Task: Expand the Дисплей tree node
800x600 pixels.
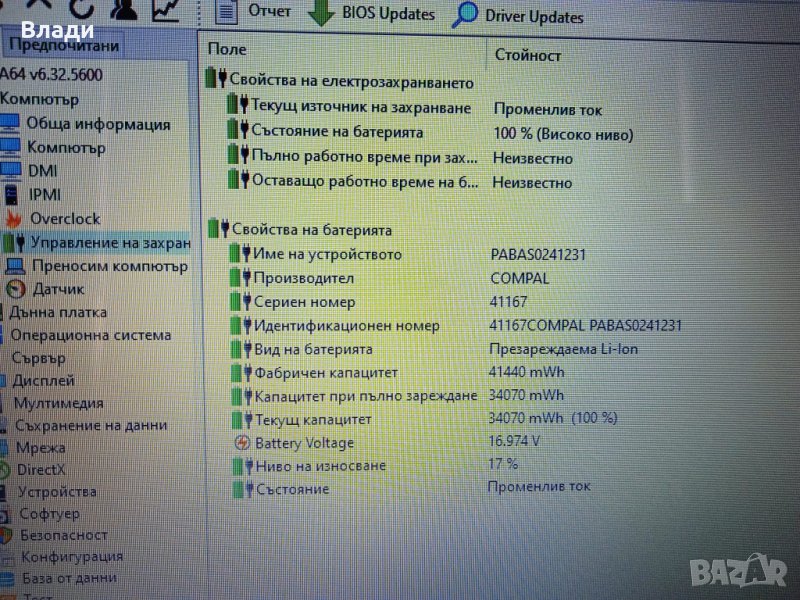Action: pos(43,380)
